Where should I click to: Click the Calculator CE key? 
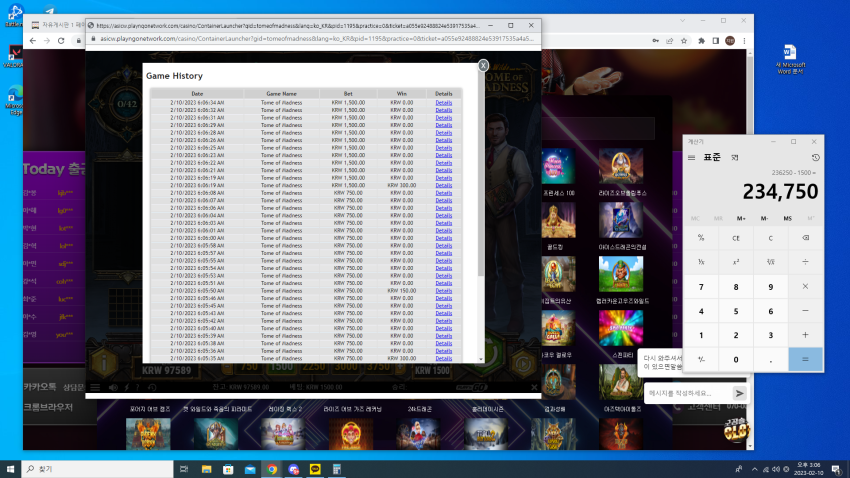pos(736,238)
